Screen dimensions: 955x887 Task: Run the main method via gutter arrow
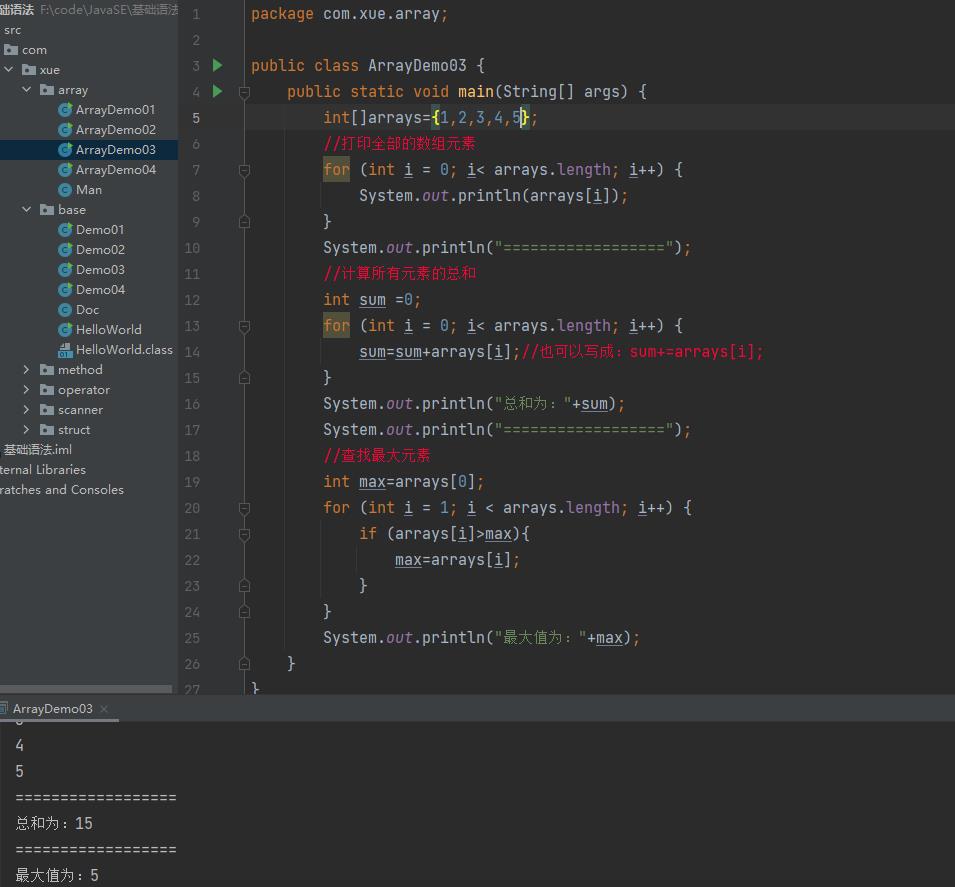pyautogui.click(x=217, y=91)
